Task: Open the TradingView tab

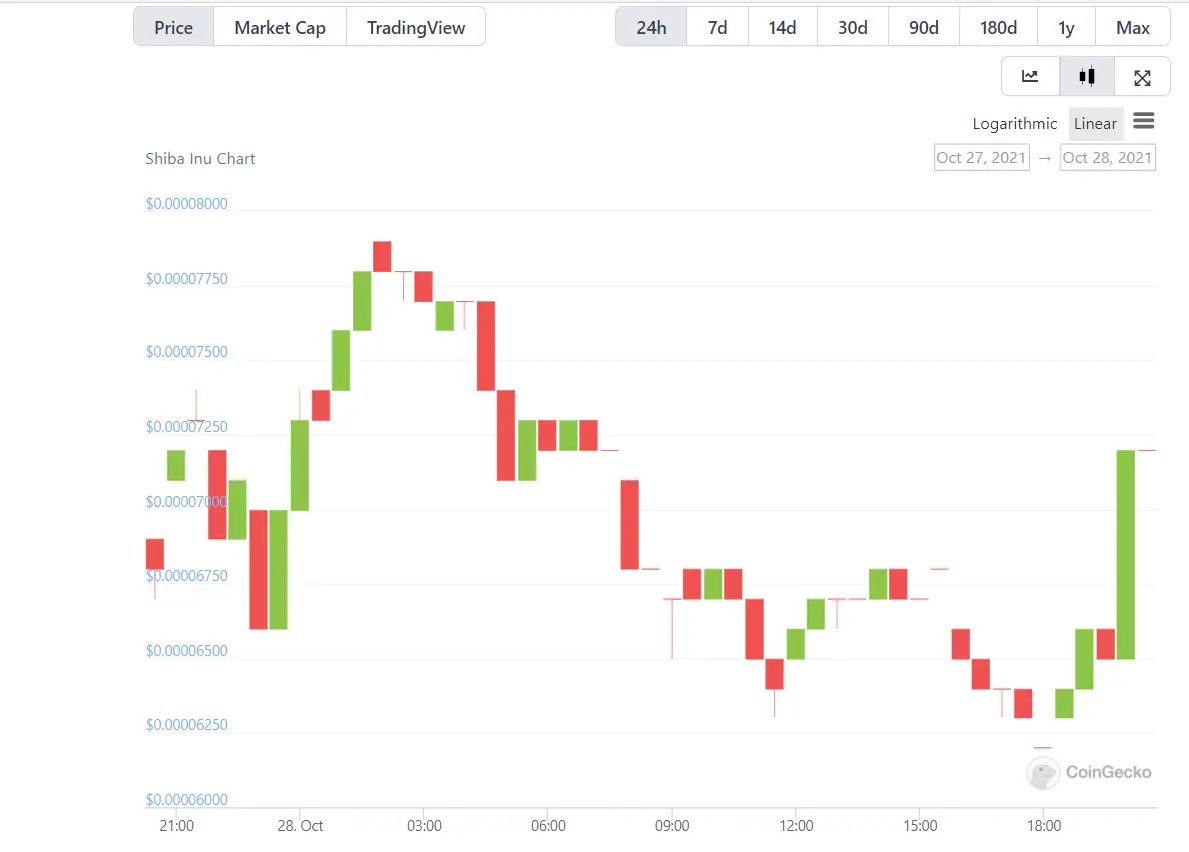Action: pos(416,27)
